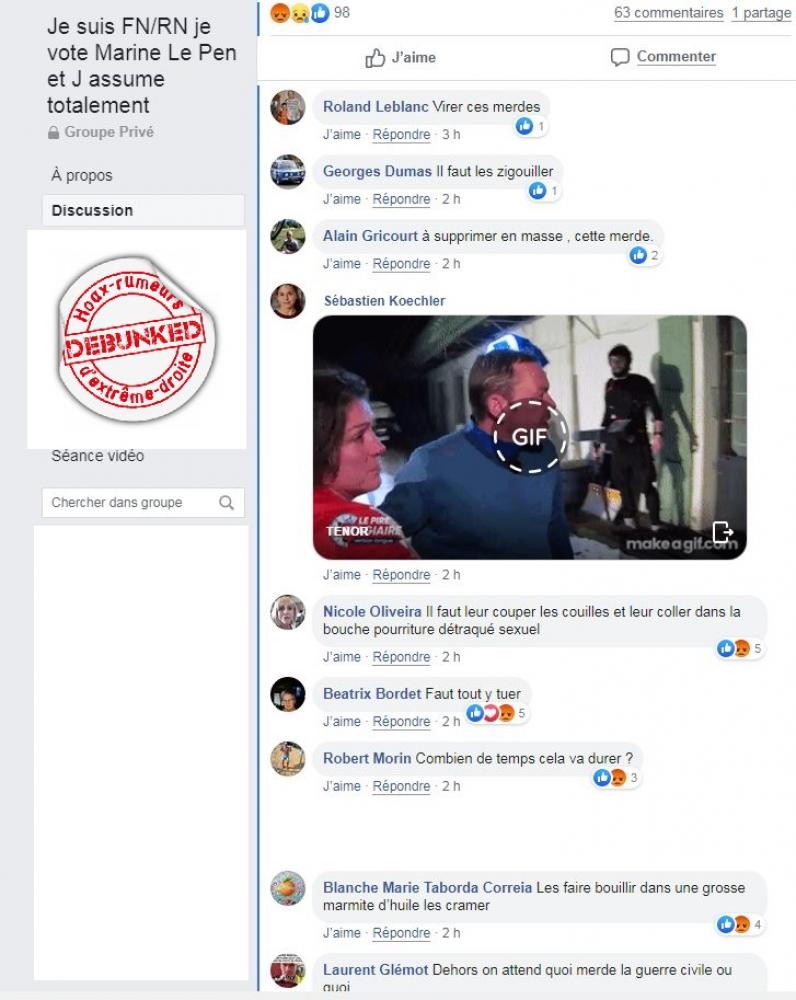Open reaction icons on Nicole Oliveira's comment
This screenshot has width=796, height=1000.
click(x=739, y=649)
